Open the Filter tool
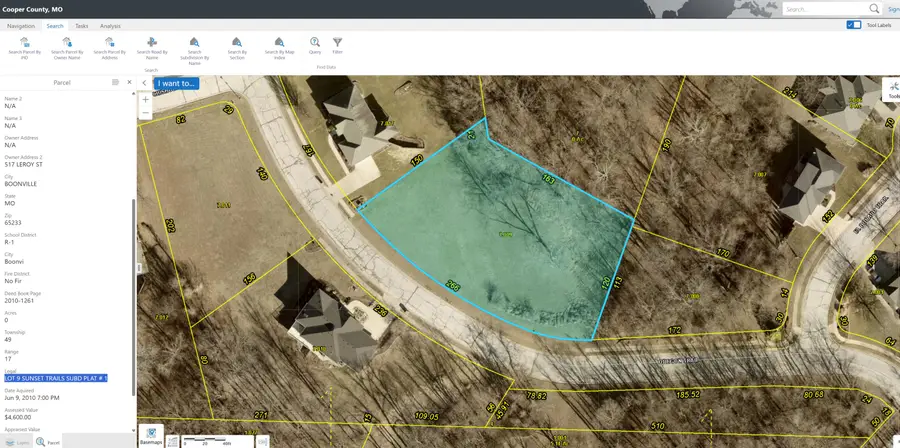 tap(338, 45)
